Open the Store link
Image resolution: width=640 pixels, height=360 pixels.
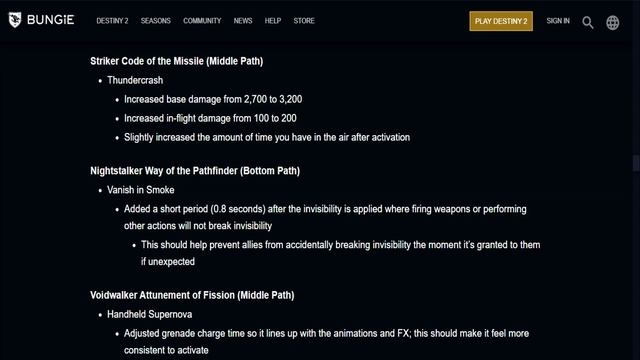click(304, 21)
